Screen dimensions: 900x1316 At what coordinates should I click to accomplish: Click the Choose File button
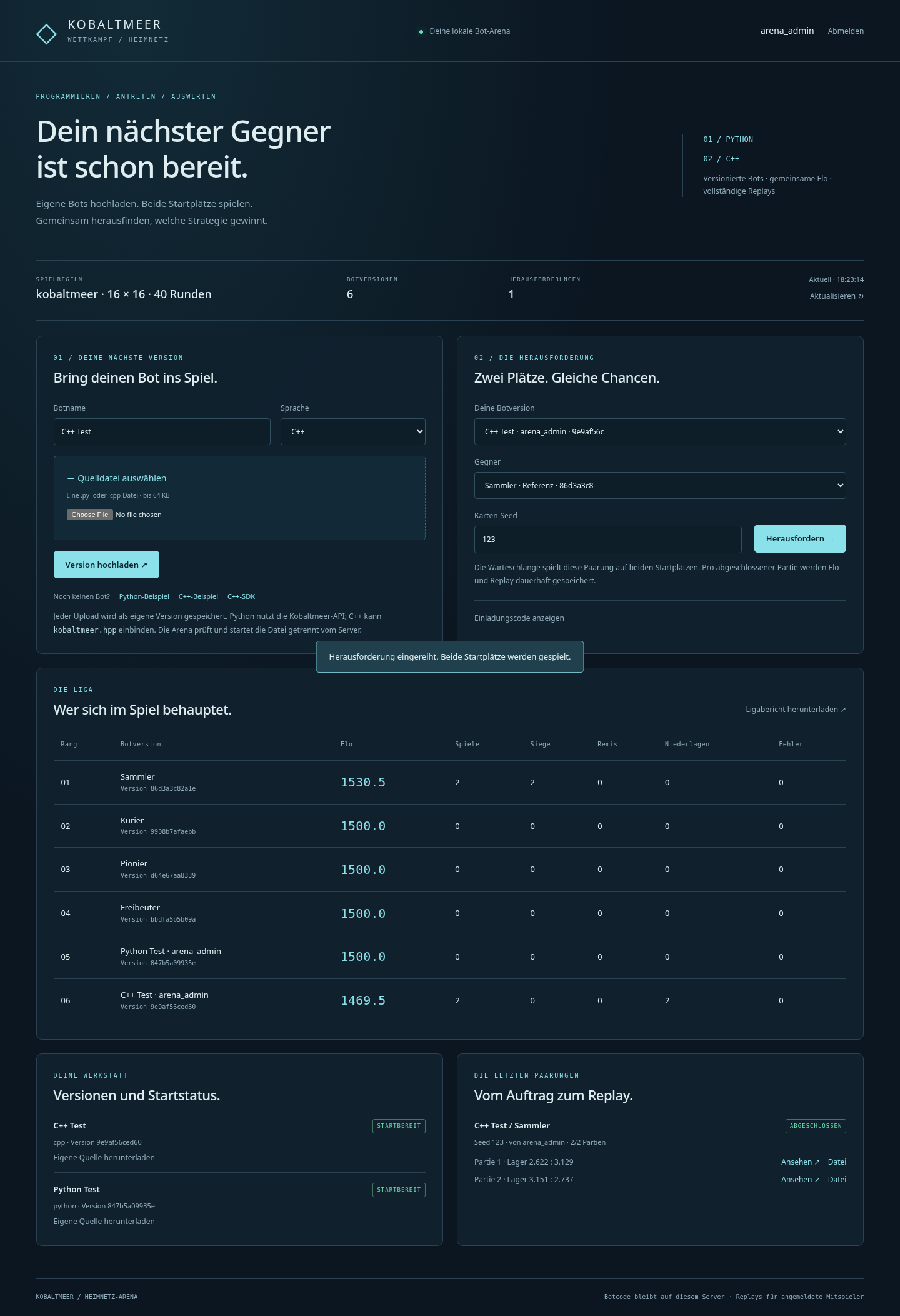(89, 515)
